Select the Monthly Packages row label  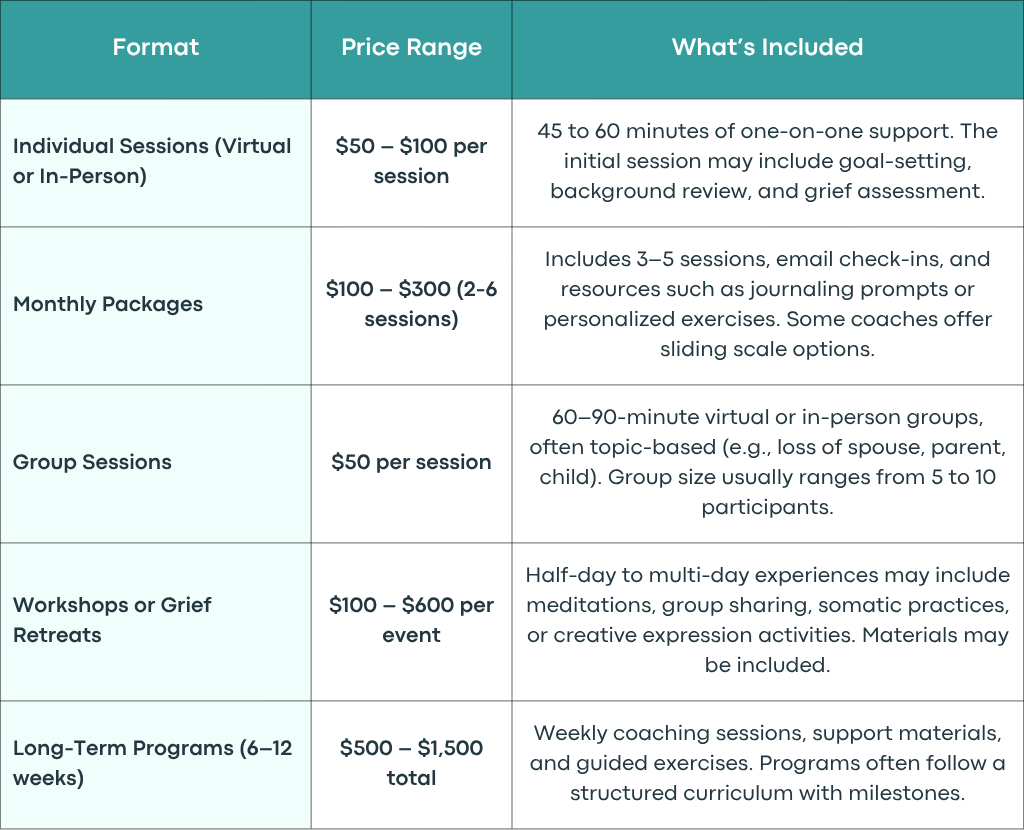108,304
